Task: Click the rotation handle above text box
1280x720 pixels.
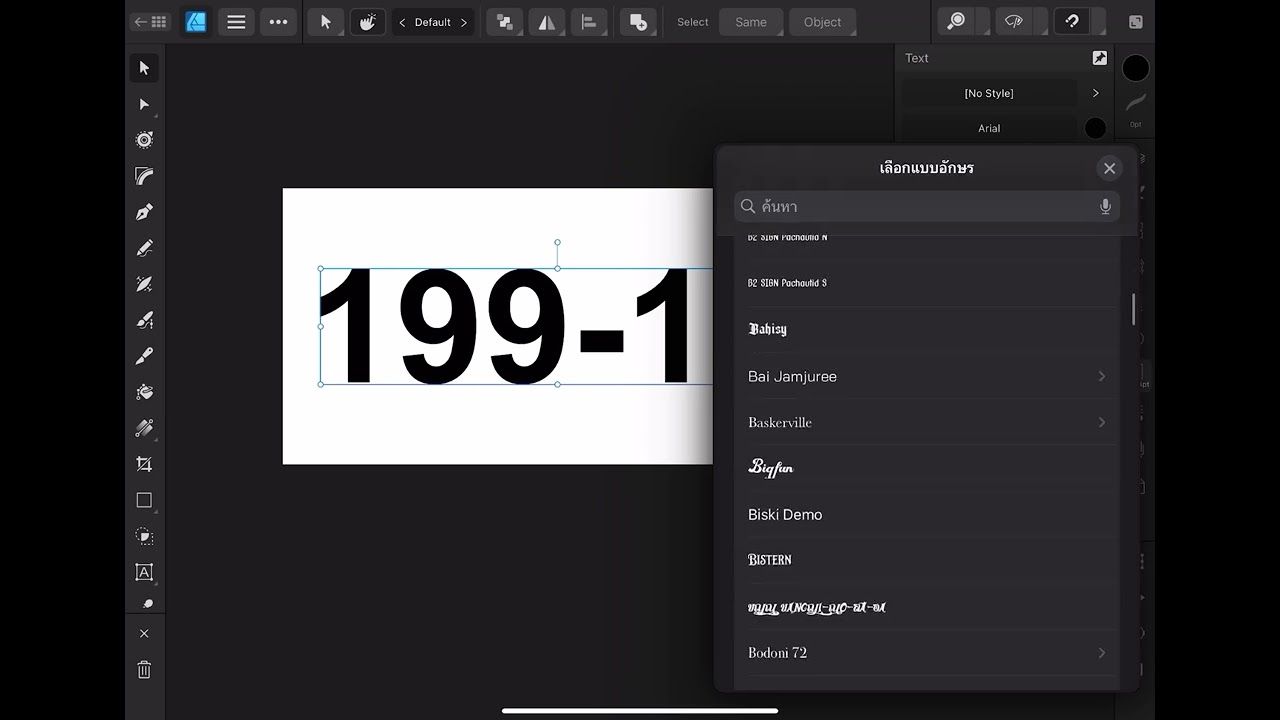Action: point(557,242)
